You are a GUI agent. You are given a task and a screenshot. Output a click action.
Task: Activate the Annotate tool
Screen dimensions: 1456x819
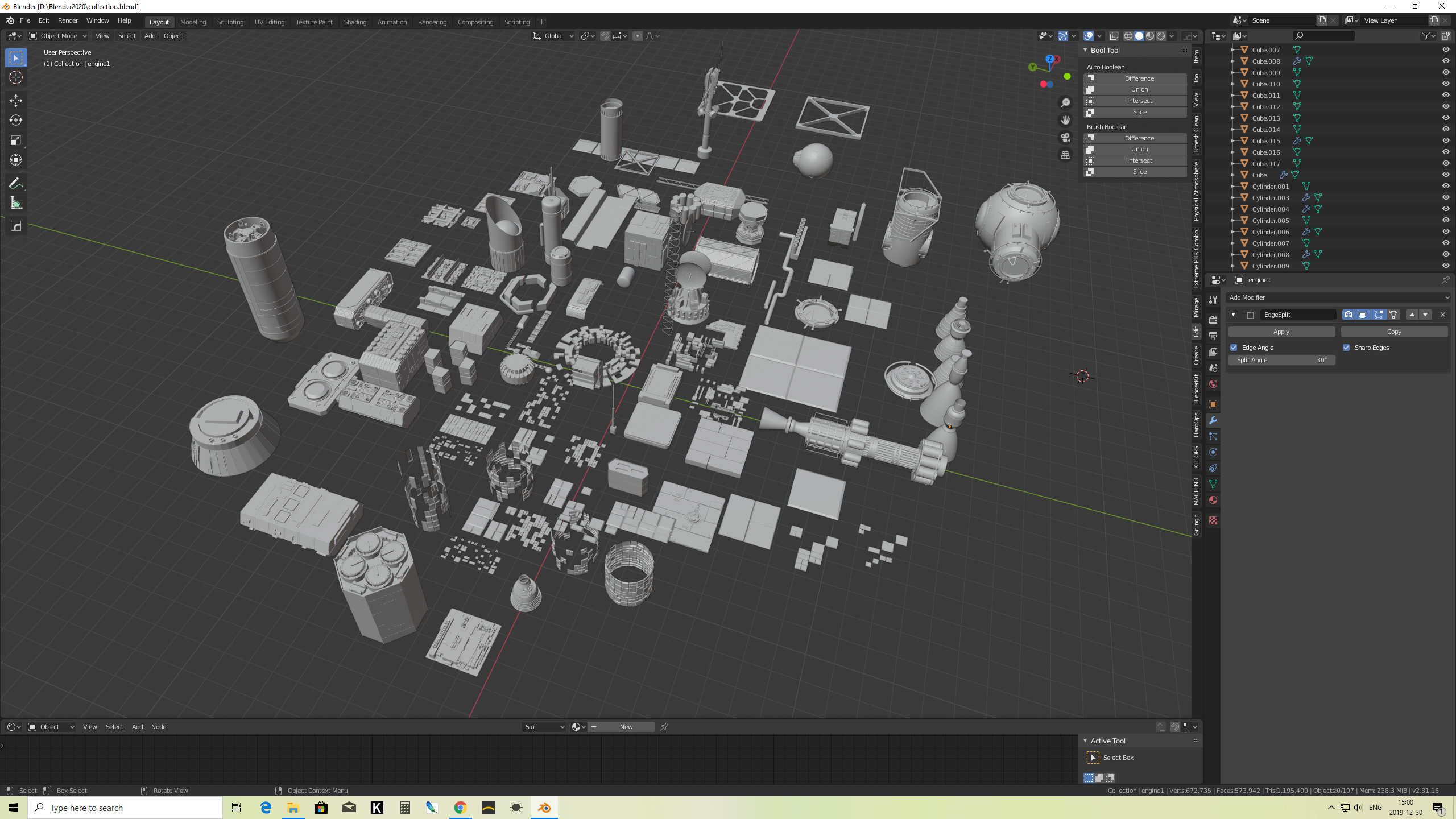click(16, 183)
